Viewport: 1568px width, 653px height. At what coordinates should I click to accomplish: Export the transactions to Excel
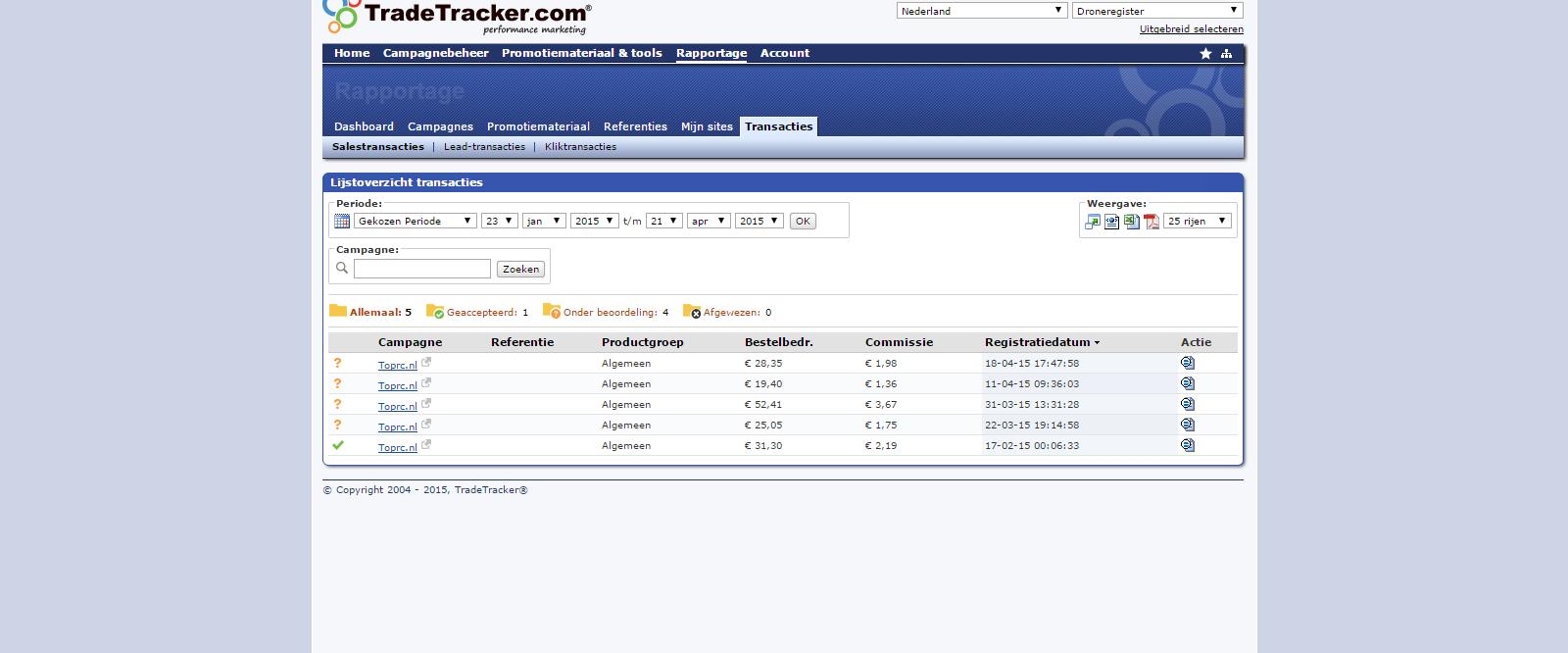[1132, 222]
